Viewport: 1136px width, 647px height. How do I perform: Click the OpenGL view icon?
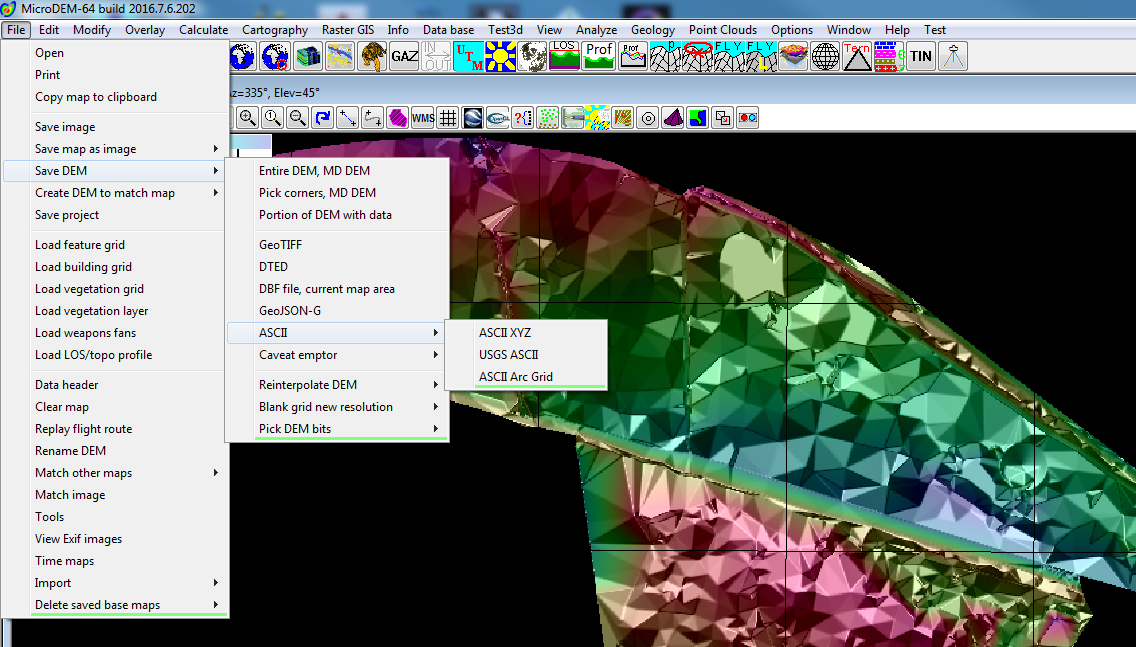click(x=498, y=117)
